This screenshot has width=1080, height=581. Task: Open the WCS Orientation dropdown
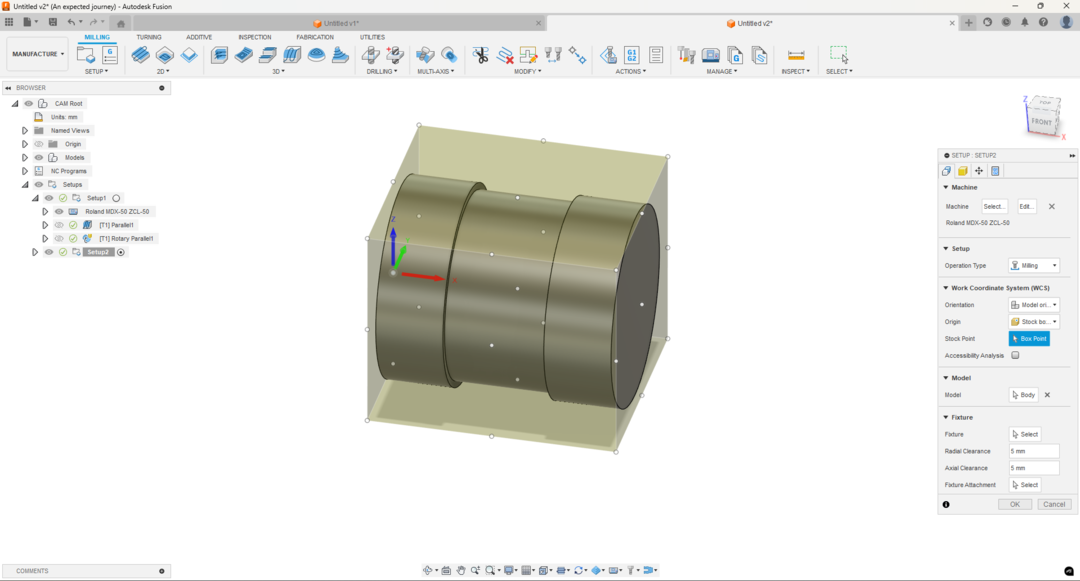[1034, 305]
